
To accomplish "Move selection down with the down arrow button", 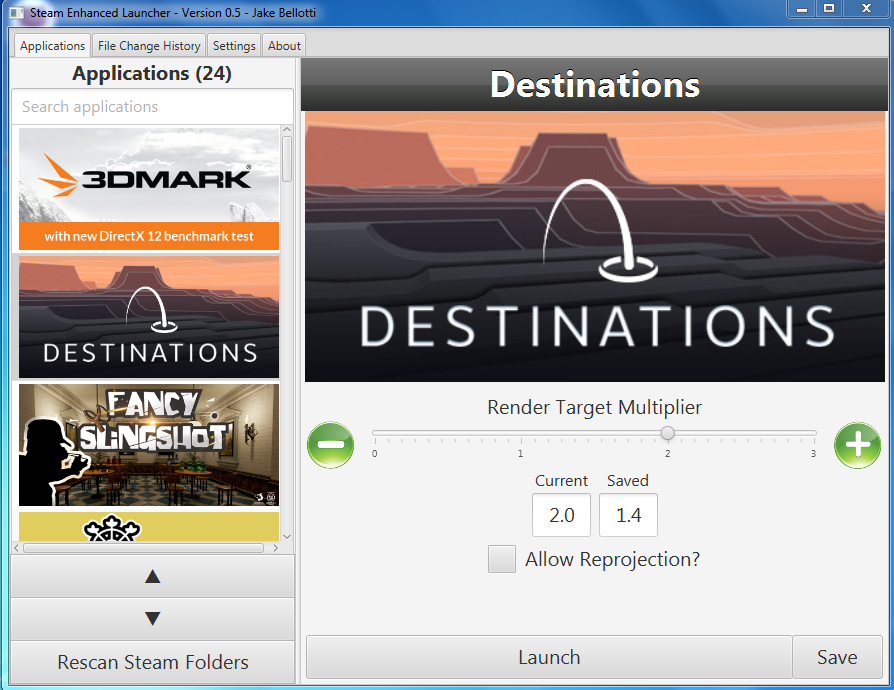I will coord(152,619).
